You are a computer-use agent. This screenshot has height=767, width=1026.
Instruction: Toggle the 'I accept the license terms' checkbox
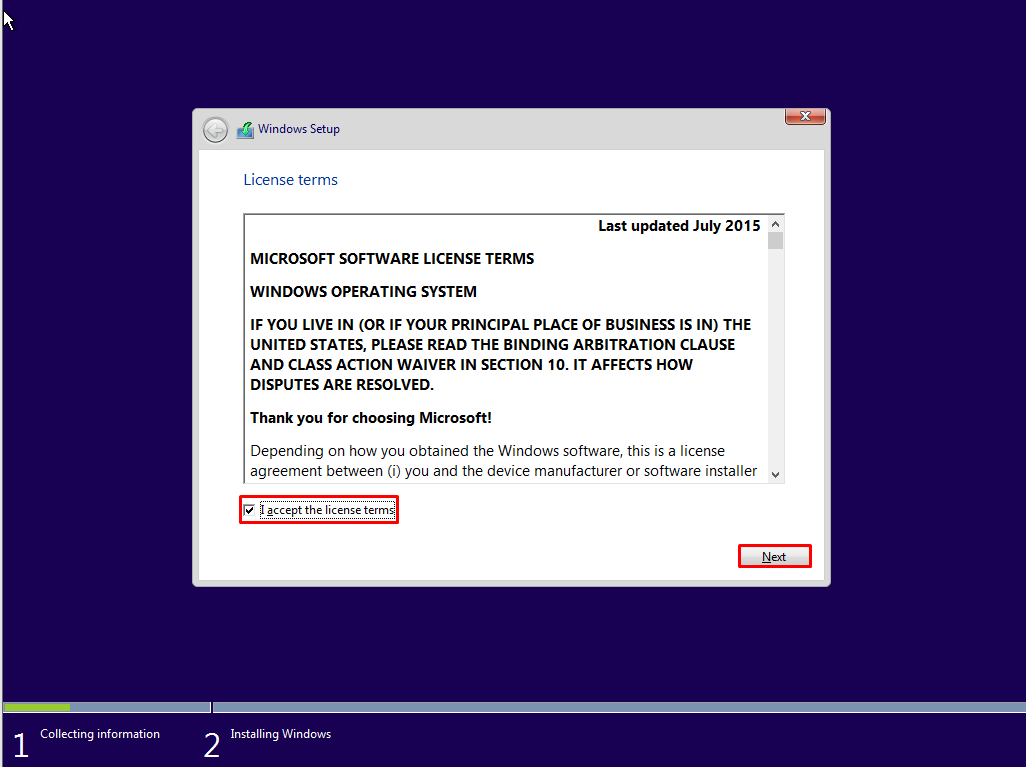[x=249, y=510]
